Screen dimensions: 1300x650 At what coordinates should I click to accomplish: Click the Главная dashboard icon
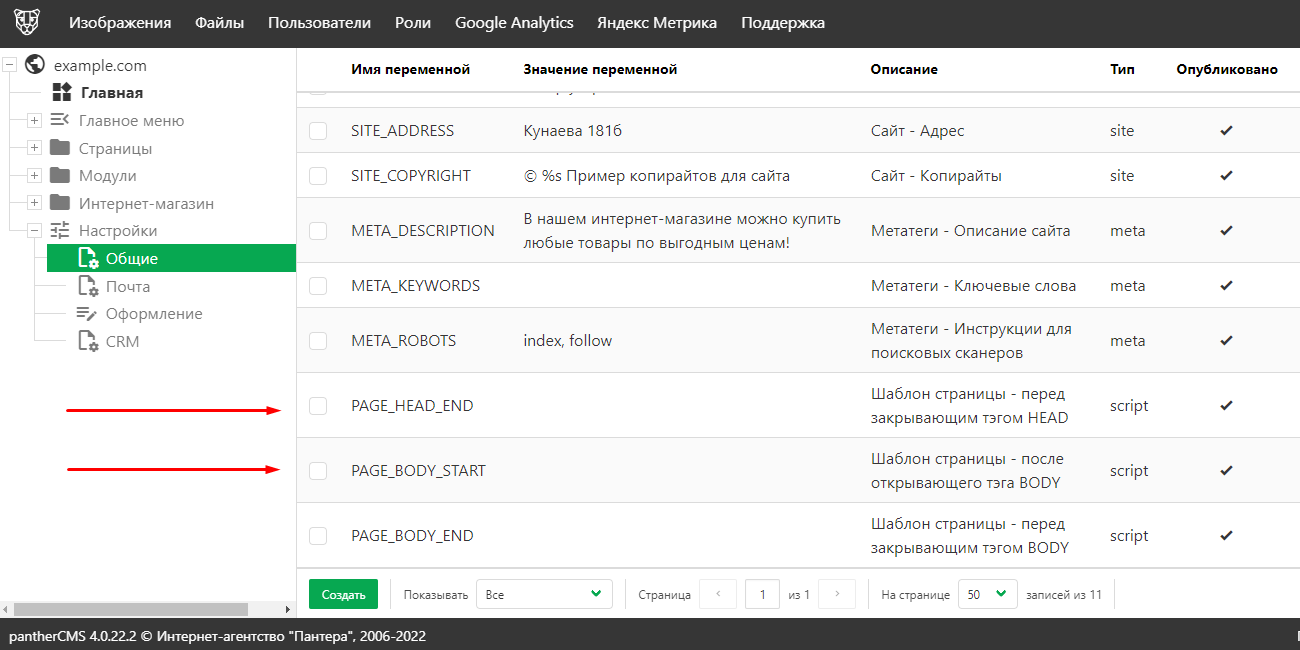click(x=62, y=93)
